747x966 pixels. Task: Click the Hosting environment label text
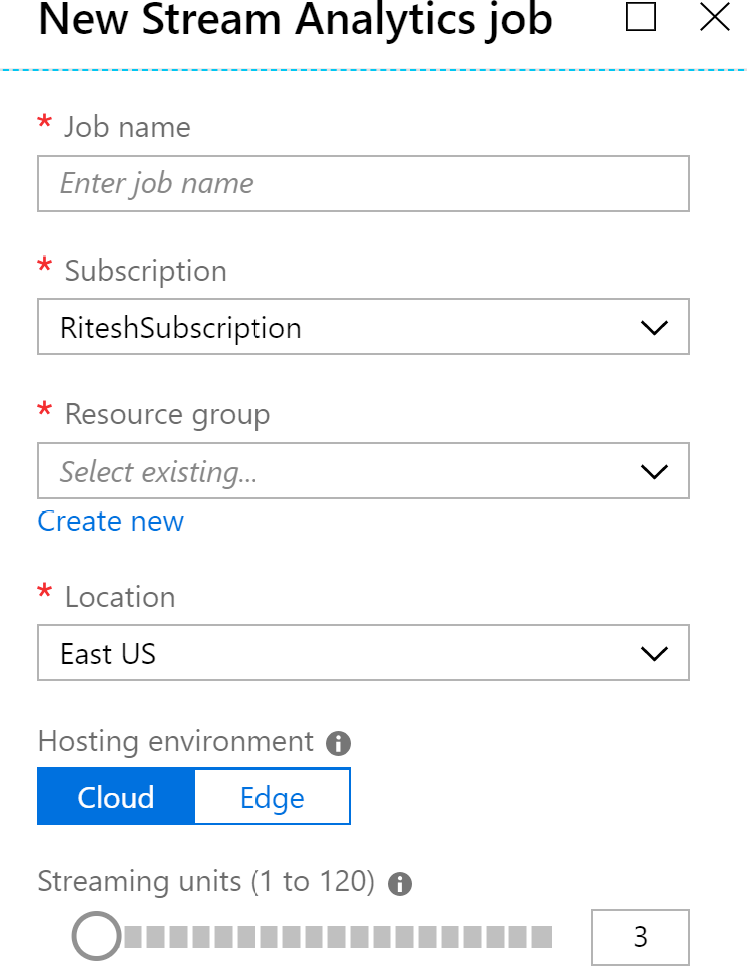(x=176, y=742)
